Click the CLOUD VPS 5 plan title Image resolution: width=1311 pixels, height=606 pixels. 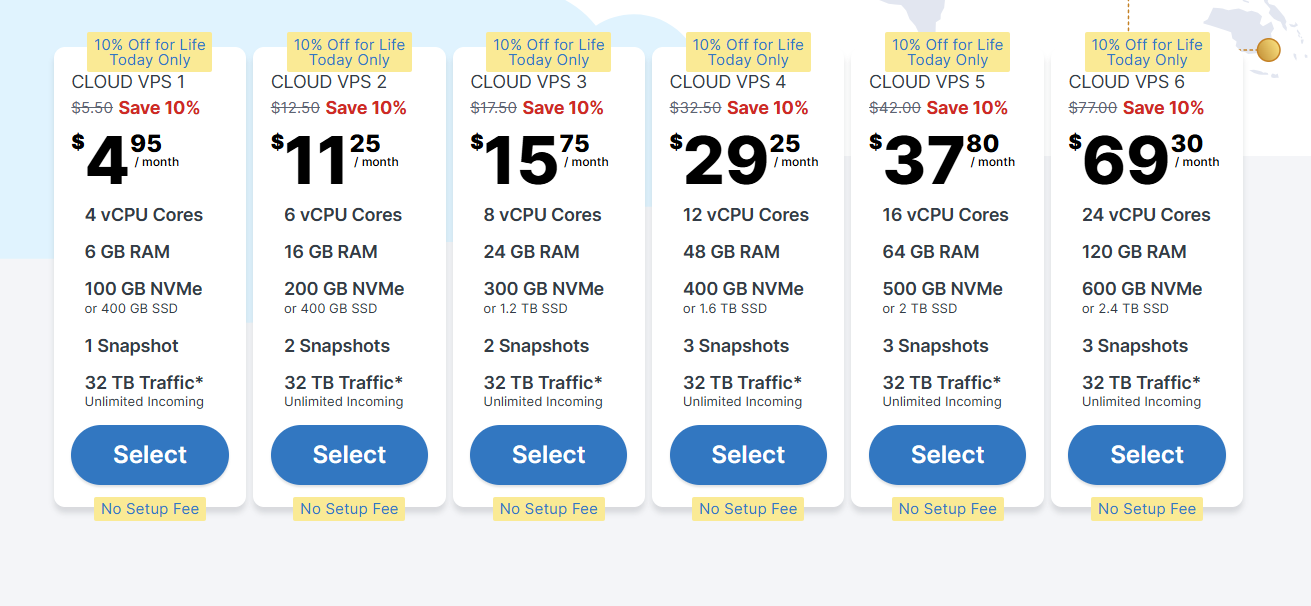click(x=927, y=82)
